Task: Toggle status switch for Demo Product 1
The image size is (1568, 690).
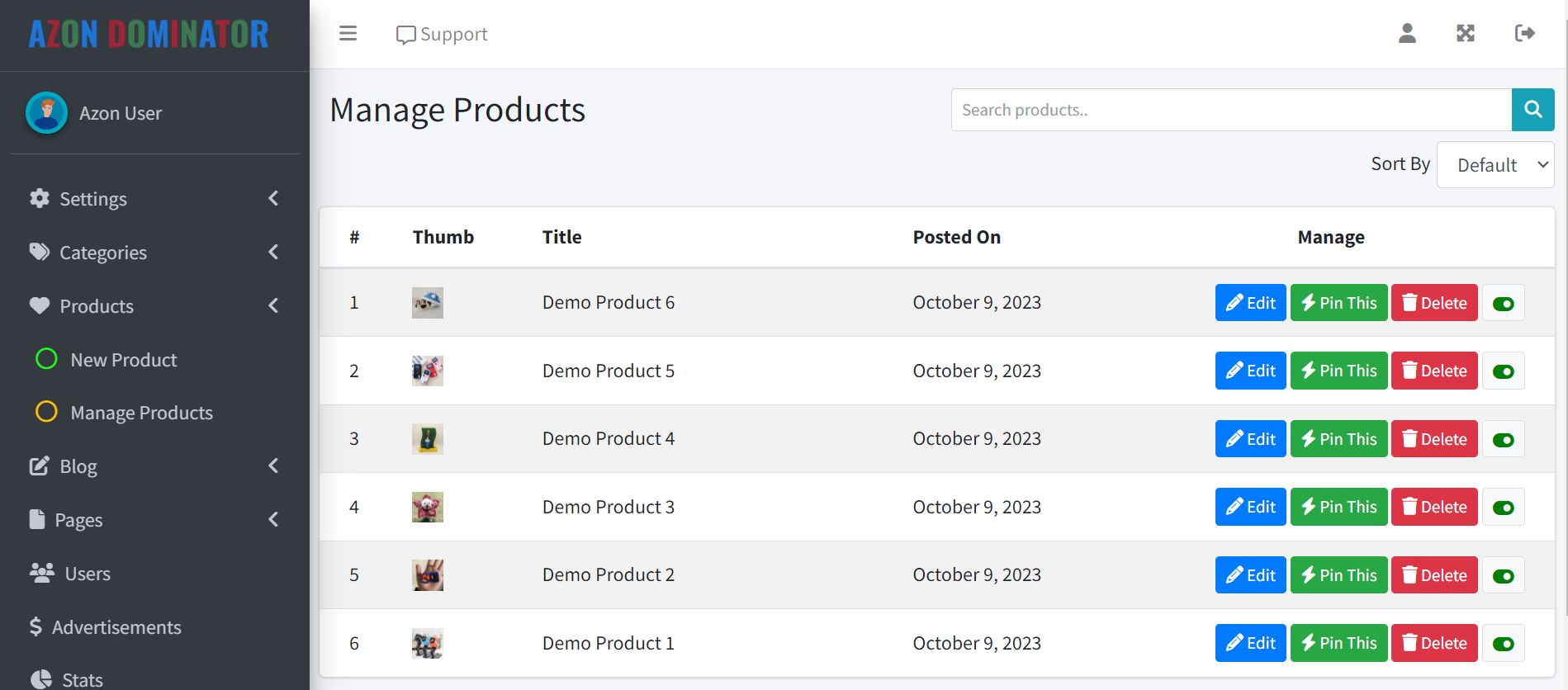Action: (1503, 644)
